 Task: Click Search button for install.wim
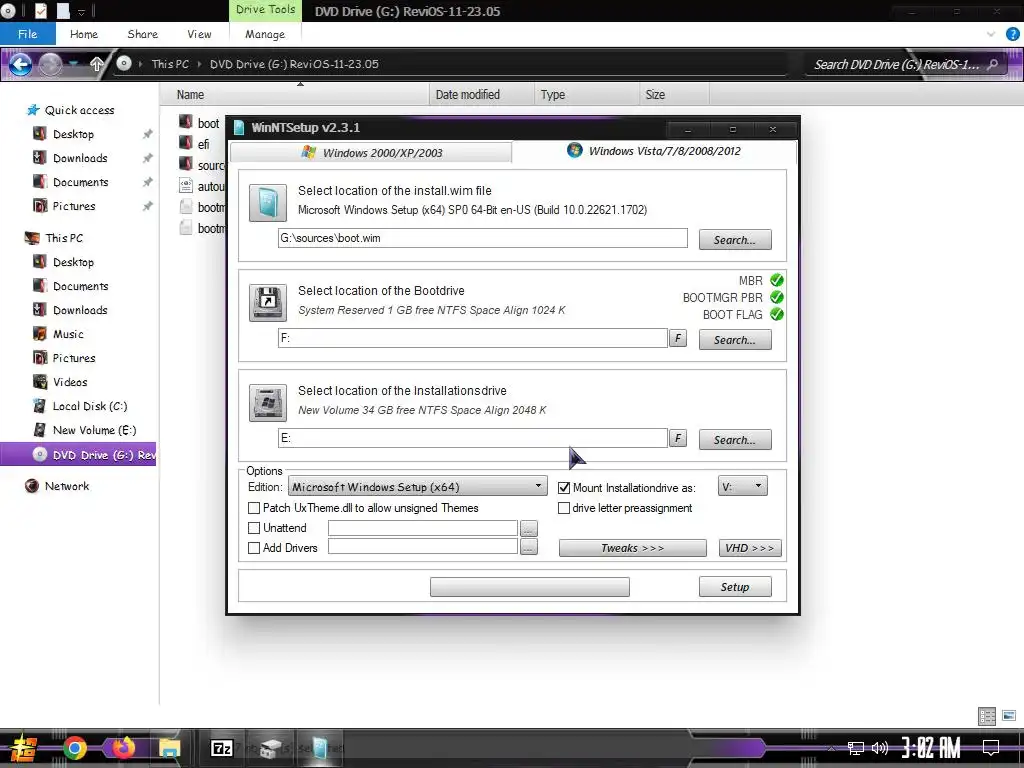[735, 240]
